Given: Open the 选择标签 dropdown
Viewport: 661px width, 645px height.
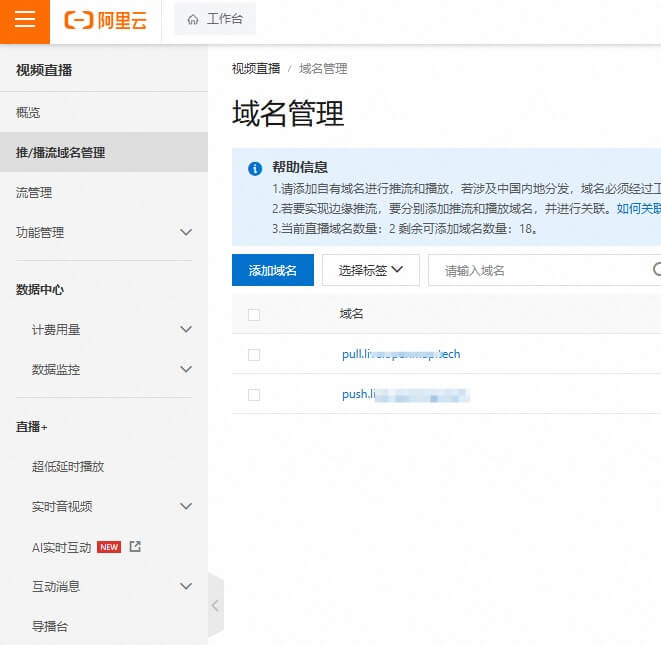Looking at the screenshot, I should pos(370,270).
